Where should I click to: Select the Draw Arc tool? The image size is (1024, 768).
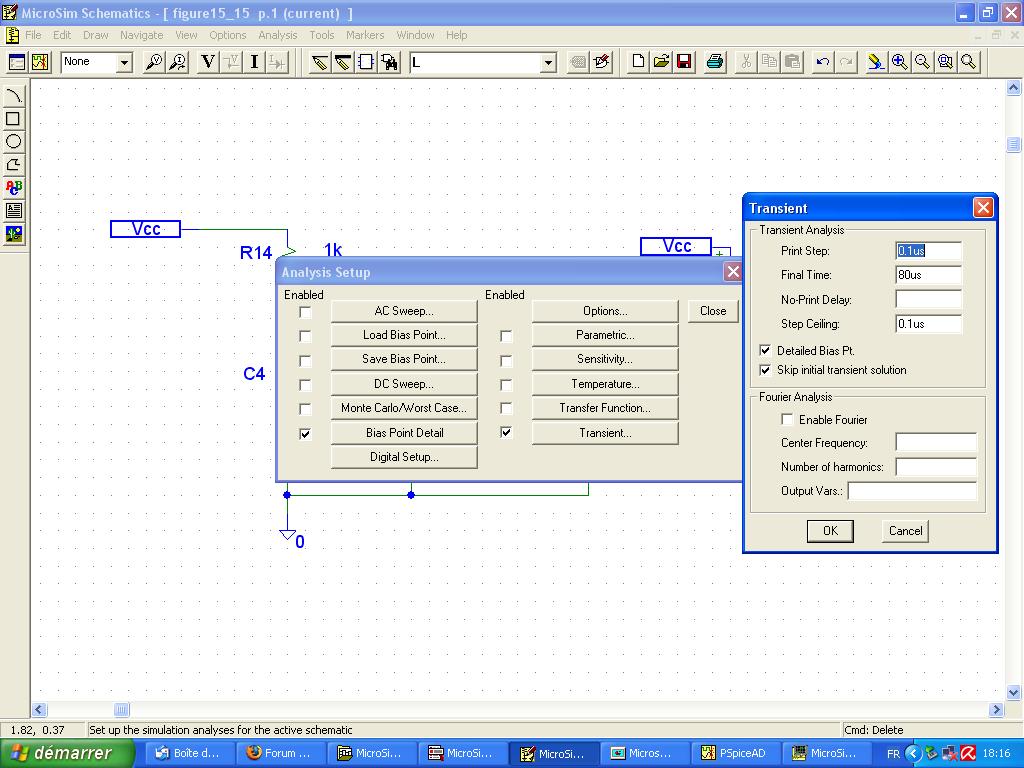coord(13,96)
